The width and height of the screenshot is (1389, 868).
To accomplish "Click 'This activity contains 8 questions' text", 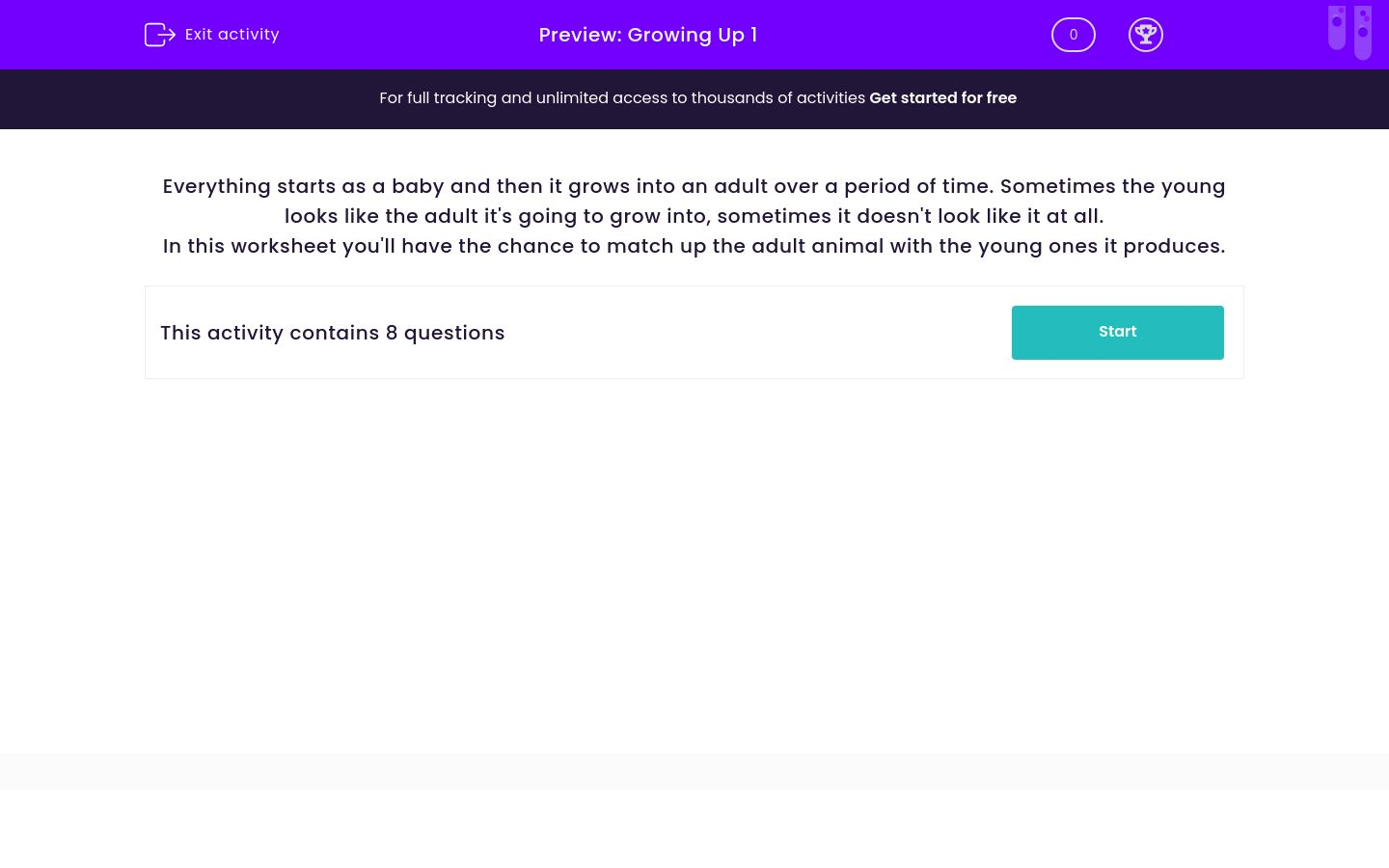I will click(x=332, y=333).
